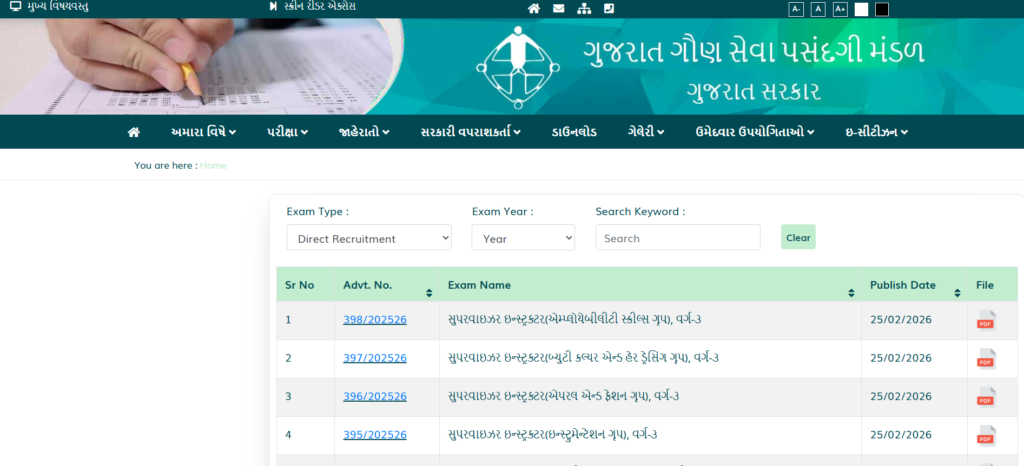Expand ગેલેરી menu
This screenshot has height=466, width=1024.
point(646,132)
